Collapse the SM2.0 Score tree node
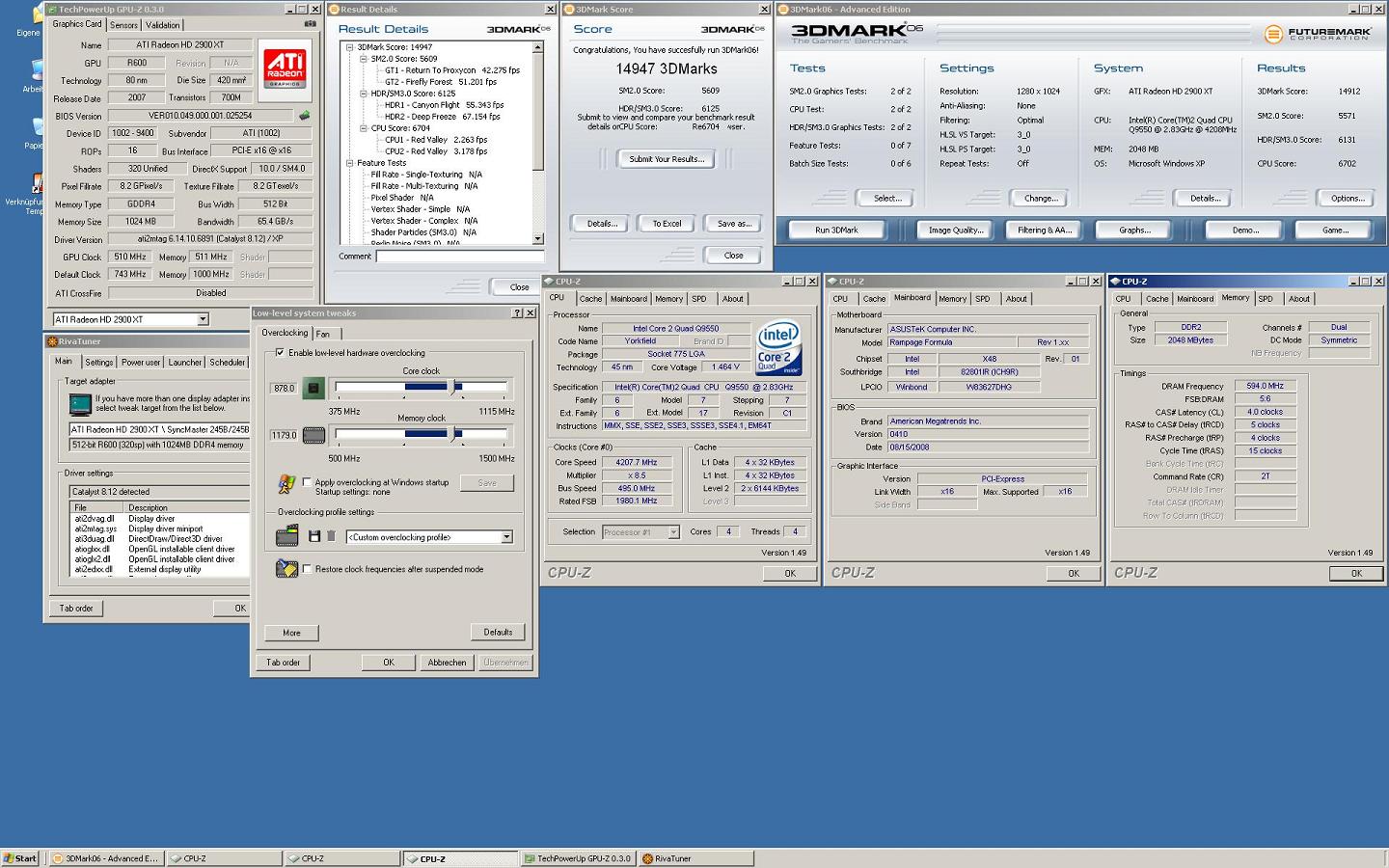This screenshot has height=868, width=1389. click(x=364, y=59)
